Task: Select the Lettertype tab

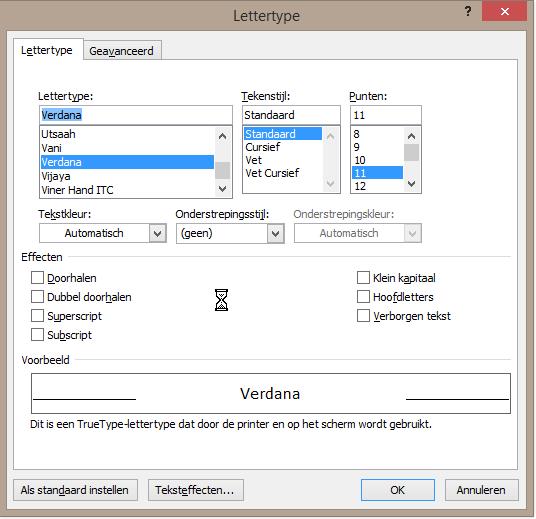Action: 47,50
